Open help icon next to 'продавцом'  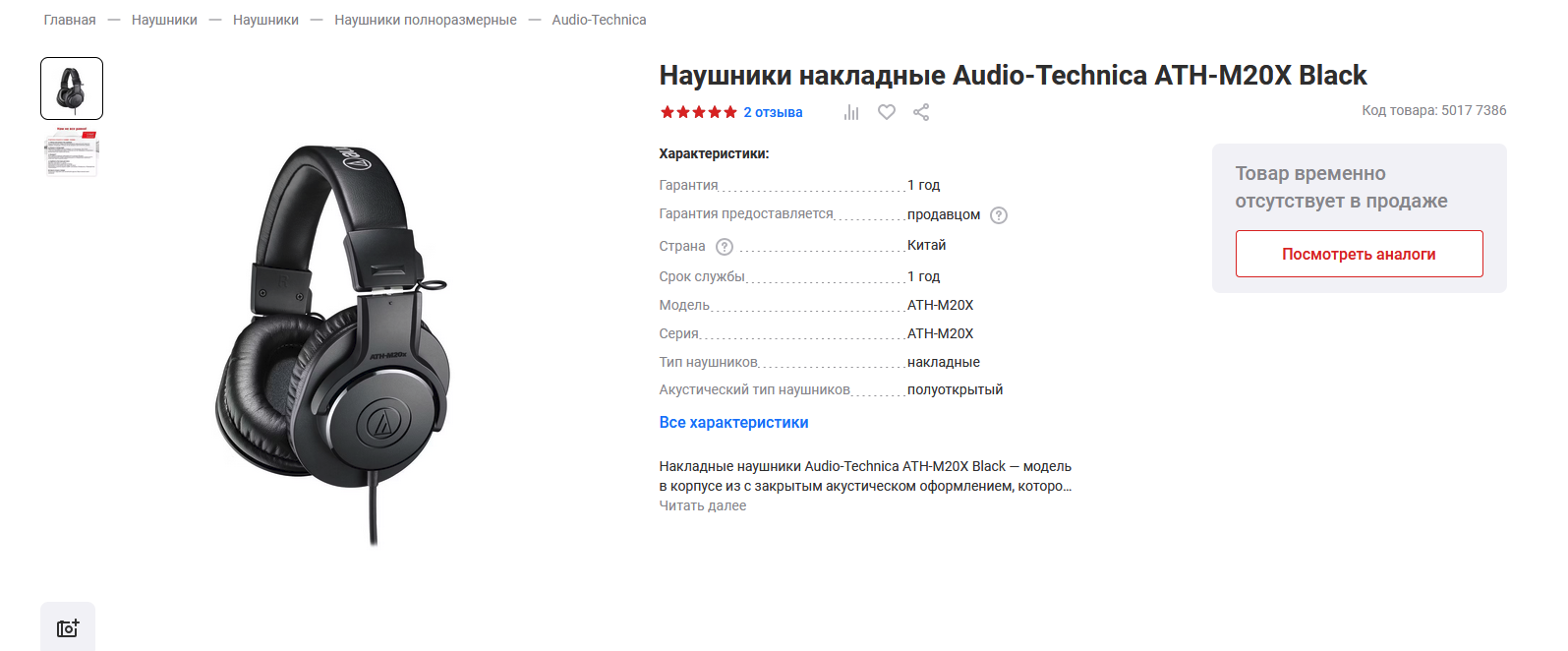[999, 215]
